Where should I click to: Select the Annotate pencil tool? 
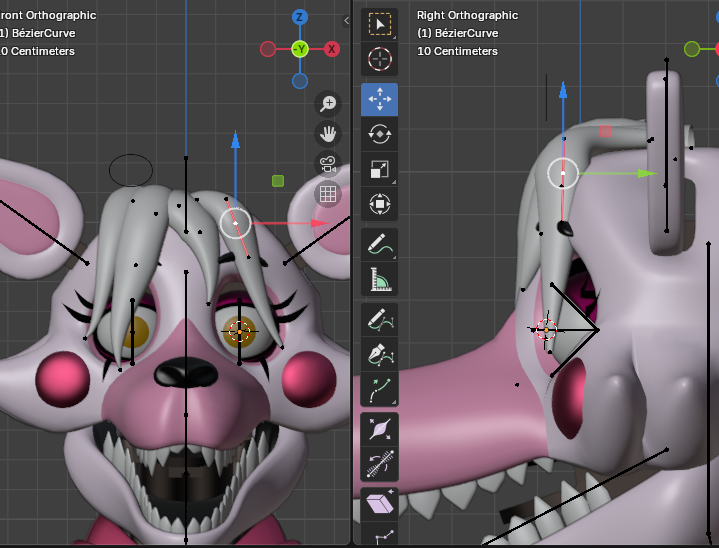380,244
